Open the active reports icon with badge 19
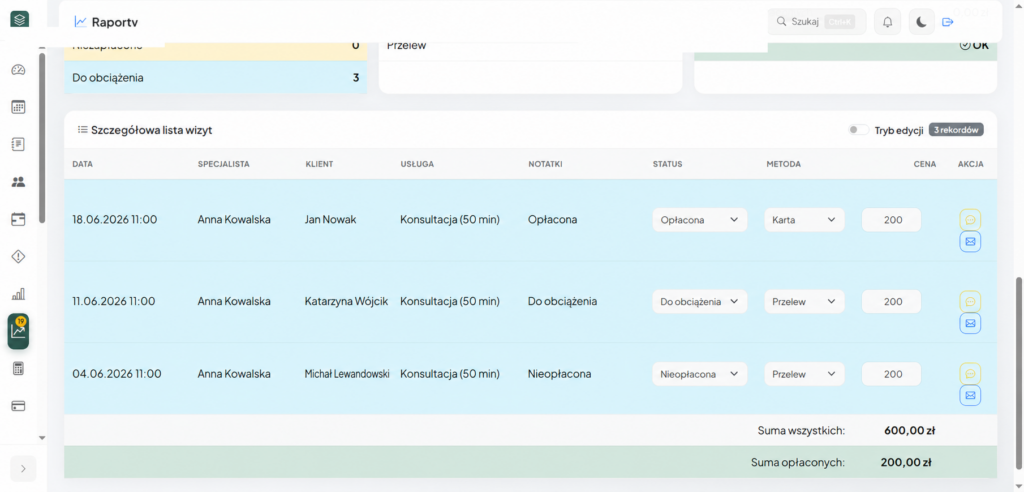Viewport: 1024px width, 492px height. (x=18, y=331)
